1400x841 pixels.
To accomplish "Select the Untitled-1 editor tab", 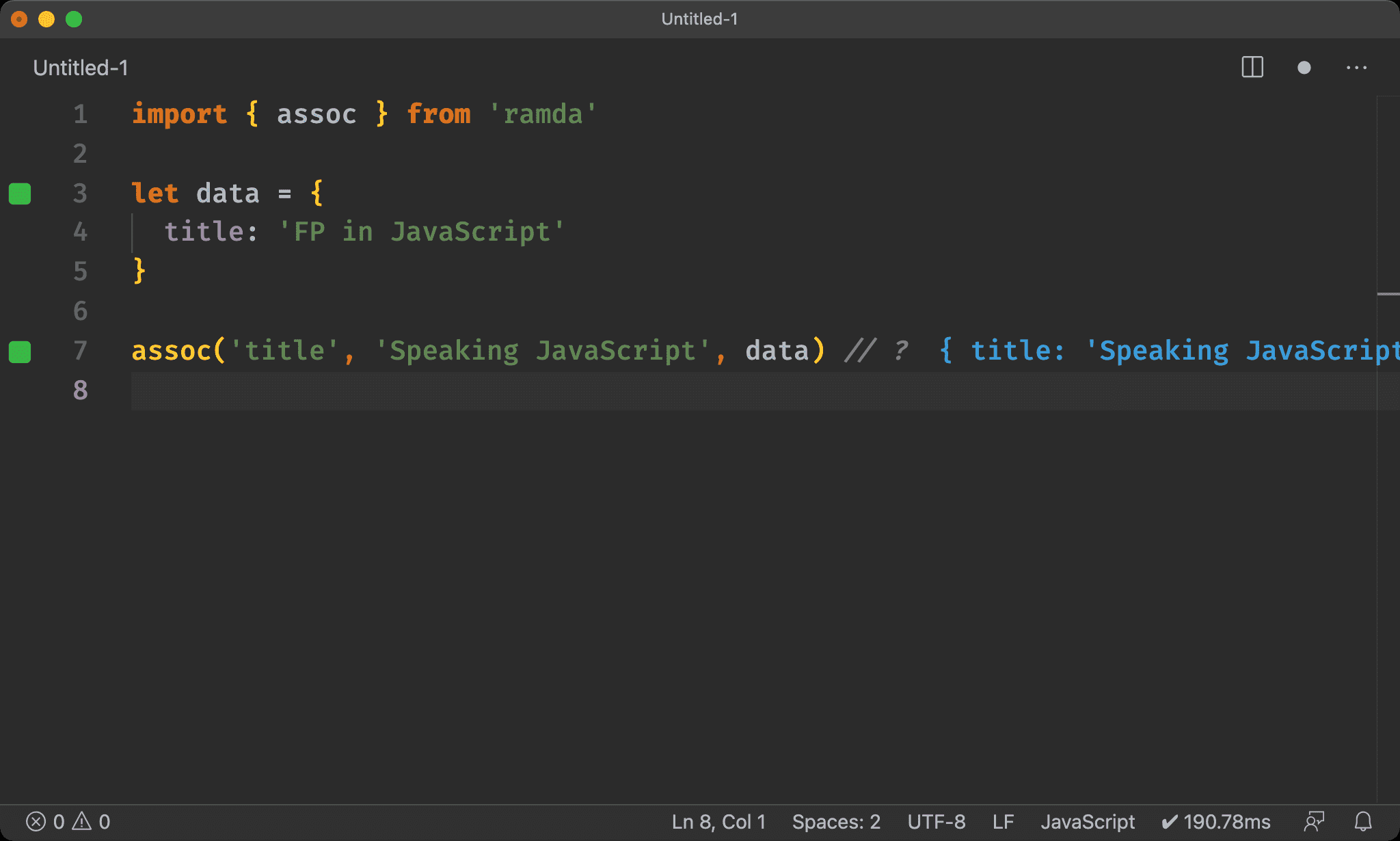I will 81,68.
